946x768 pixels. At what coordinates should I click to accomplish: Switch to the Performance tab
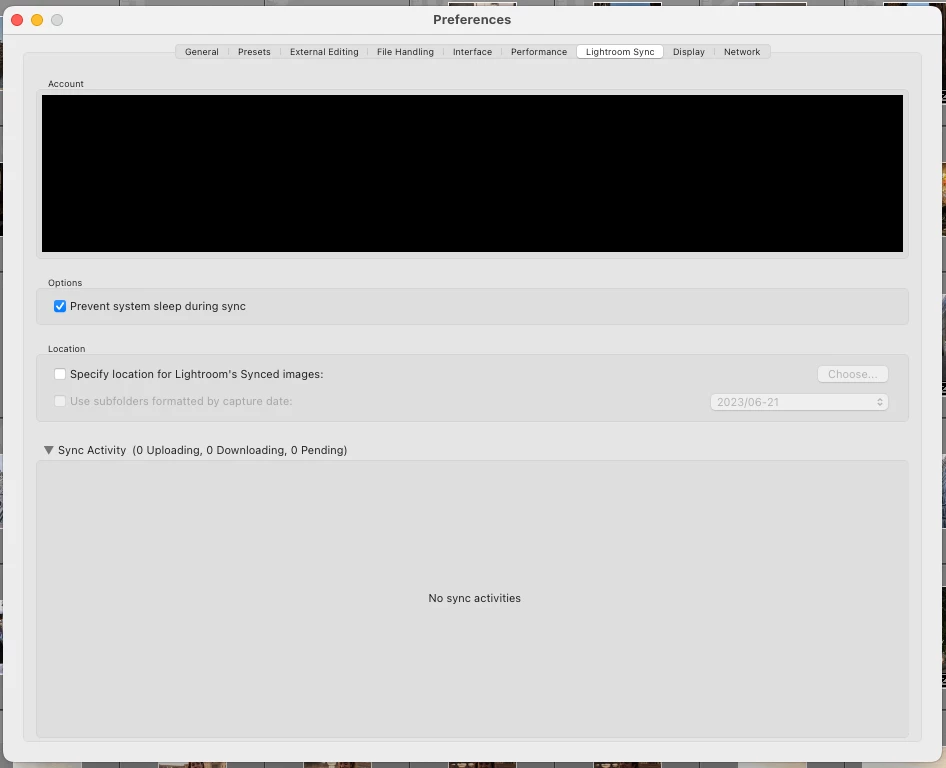539,52
